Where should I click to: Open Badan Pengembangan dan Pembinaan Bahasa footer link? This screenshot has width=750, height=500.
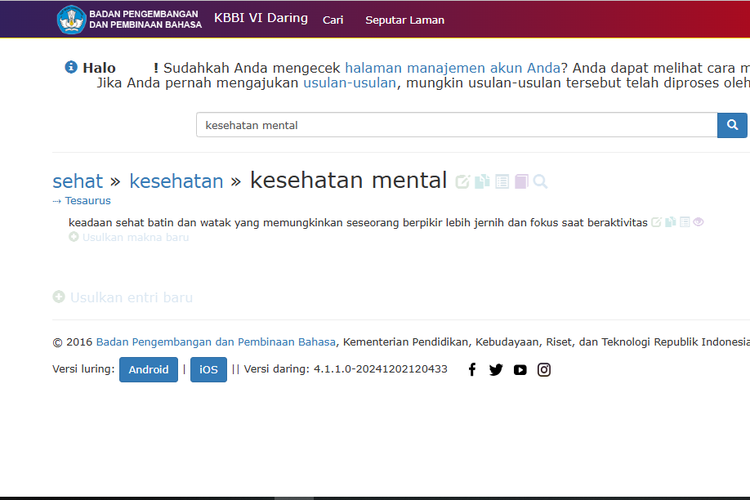(x=216, y=342)
